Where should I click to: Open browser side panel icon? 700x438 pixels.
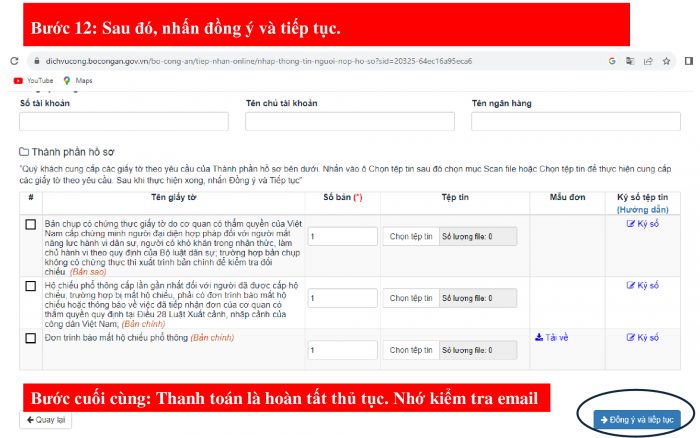689,61
